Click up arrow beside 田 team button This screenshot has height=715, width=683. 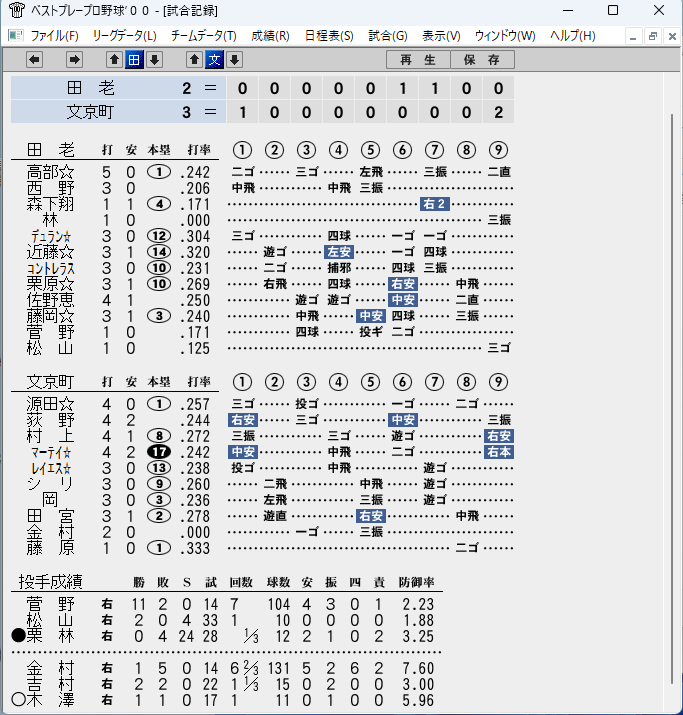tap(114, 60)
